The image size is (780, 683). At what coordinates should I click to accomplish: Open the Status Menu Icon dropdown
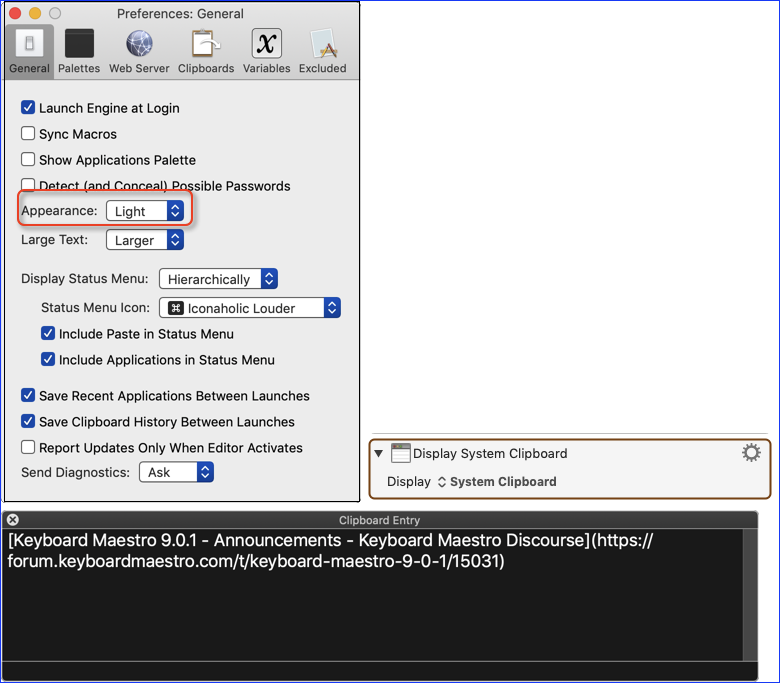tap(250, 307)
